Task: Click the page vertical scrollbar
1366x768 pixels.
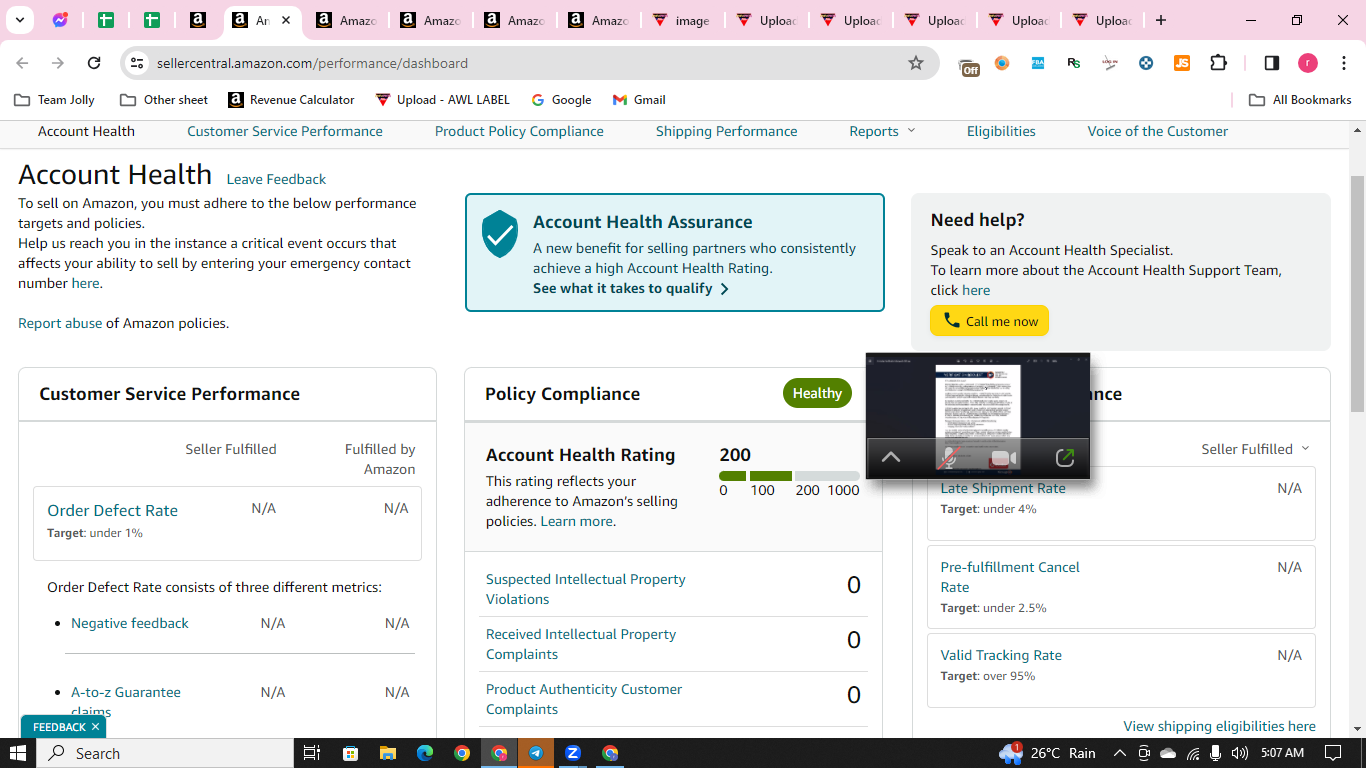Action: (1357, 293)
